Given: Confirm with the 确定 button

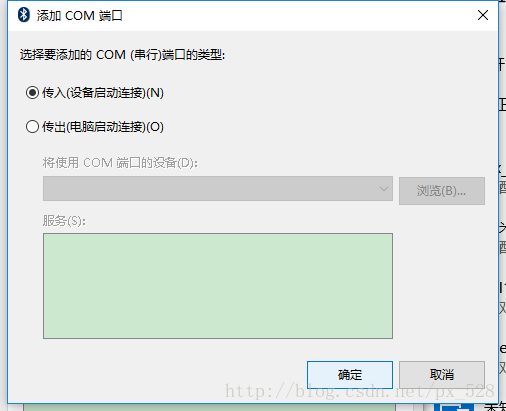Looking at the screenshot, I should pos(350,375).
